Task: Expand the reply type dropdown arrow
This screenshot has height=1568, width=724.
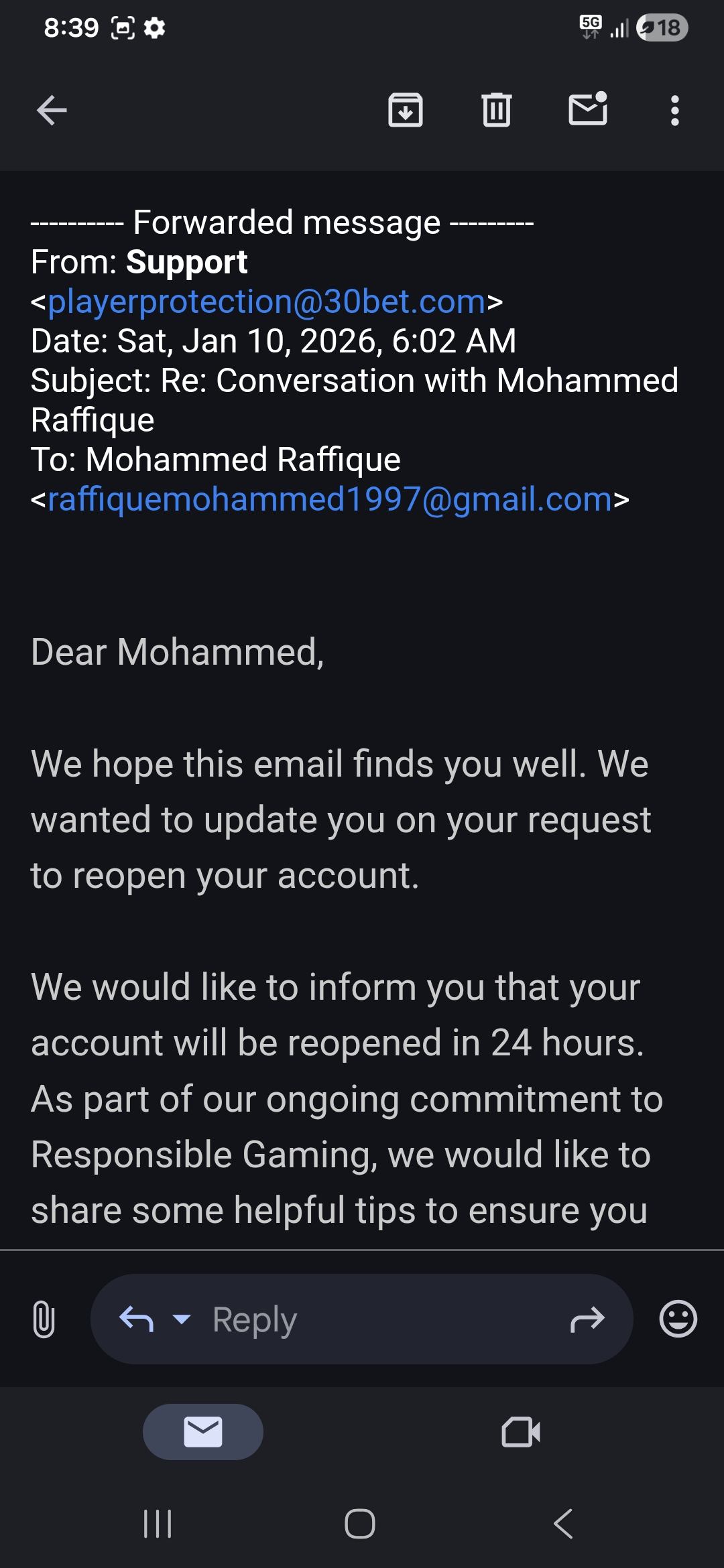Action: click(182, 1319)
